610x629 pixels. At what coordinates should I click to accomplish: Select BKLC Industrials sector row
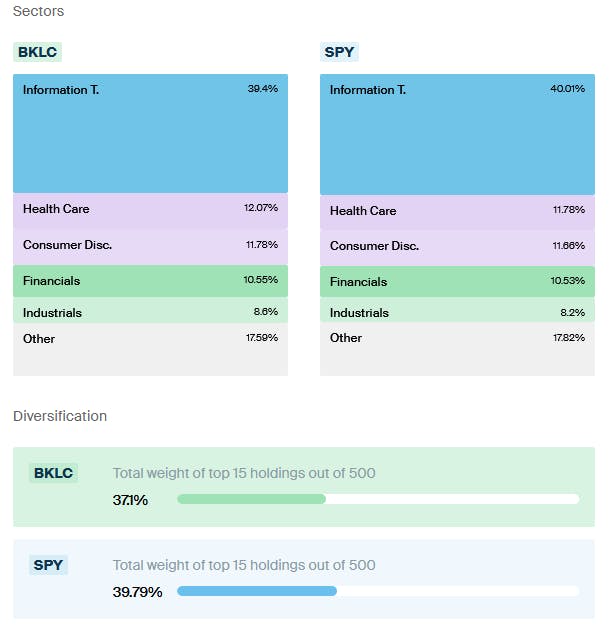click(150, 312)
